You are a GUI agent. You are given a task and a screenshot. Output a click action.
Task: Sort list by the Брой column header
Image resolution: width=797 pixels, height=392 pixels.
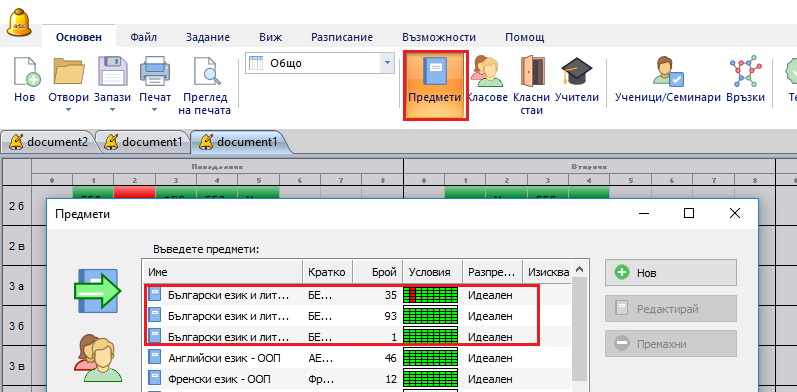click(378, 273)
